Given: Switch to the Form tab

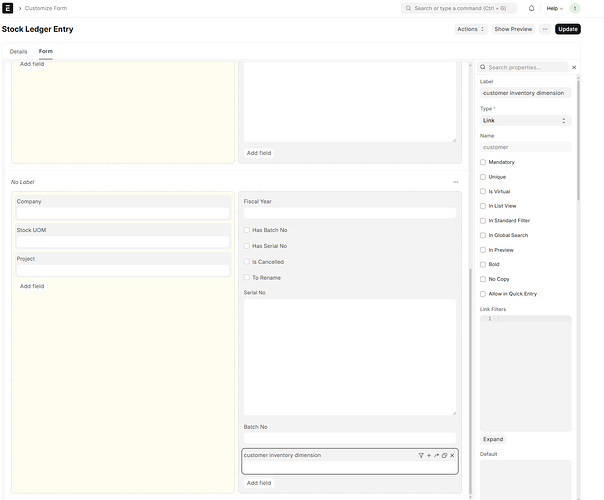Looking at the screenshot, I should click(x=45, y=51).
